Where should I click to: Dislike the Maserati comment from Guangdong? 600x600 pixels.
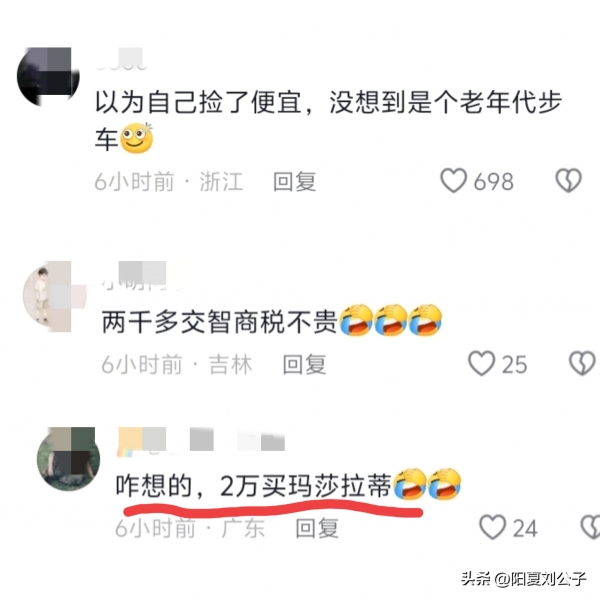590,527
